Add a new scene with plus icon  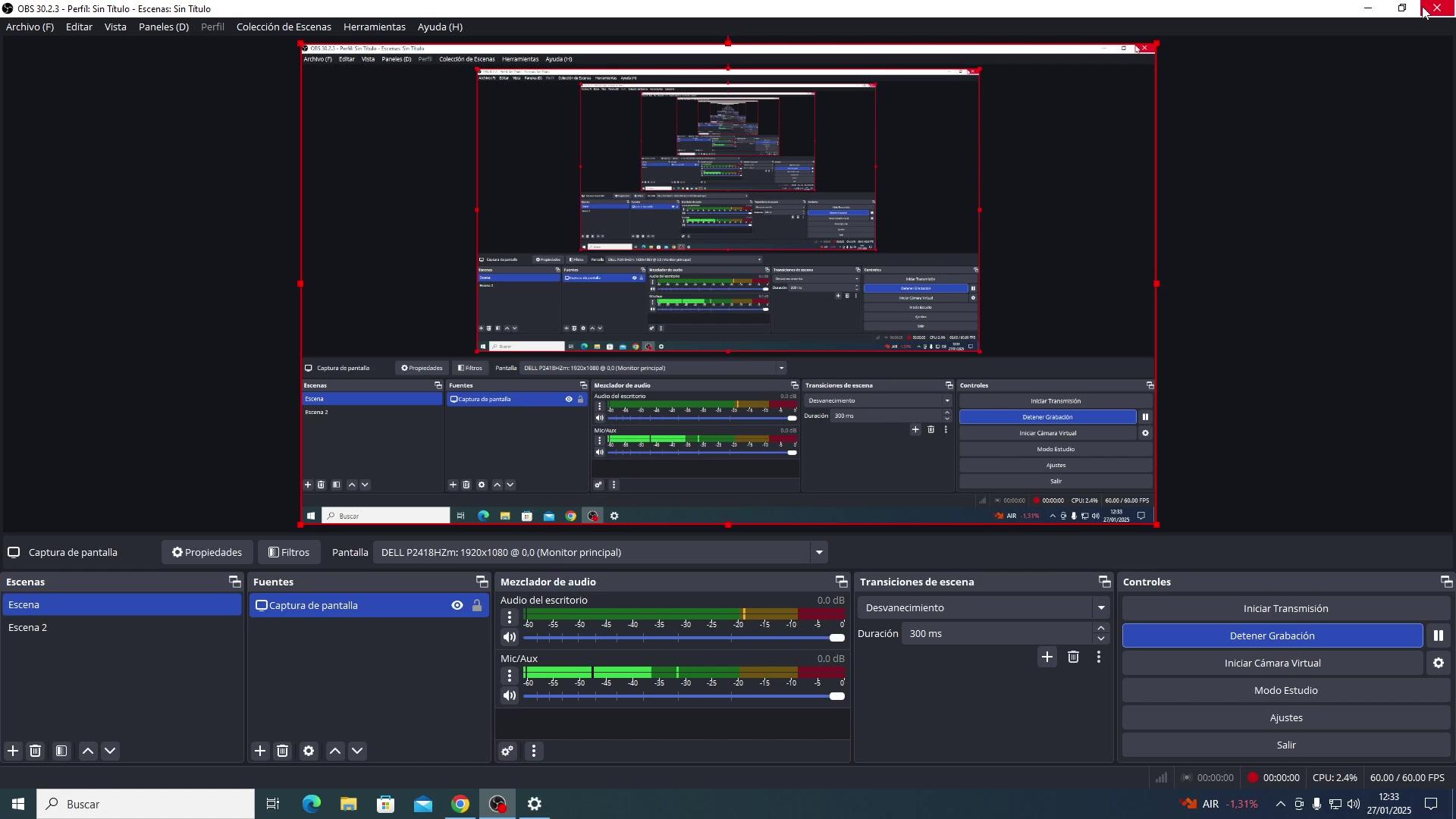[13, 752]
